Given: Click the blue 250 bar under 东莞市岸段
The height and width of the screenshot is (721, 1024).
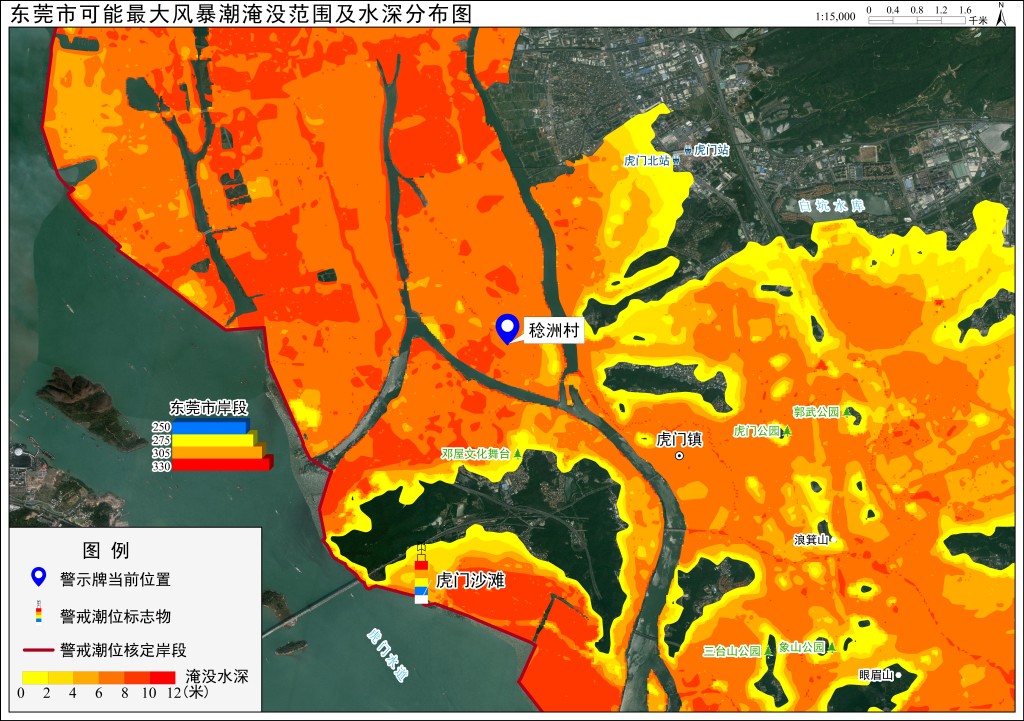Looking at the screenshot, I should pos(210,426).
